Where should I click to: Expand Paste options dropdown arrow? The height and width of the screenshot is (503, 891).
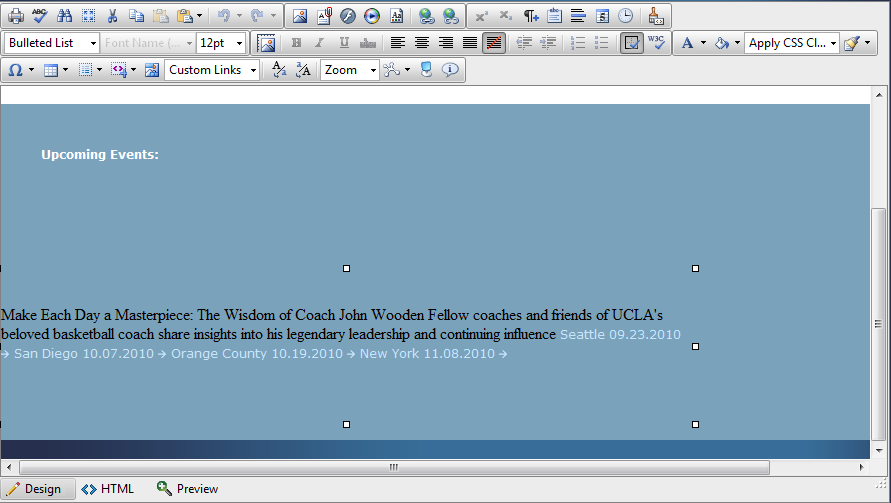pyautogui.click(x=199, y=16)
